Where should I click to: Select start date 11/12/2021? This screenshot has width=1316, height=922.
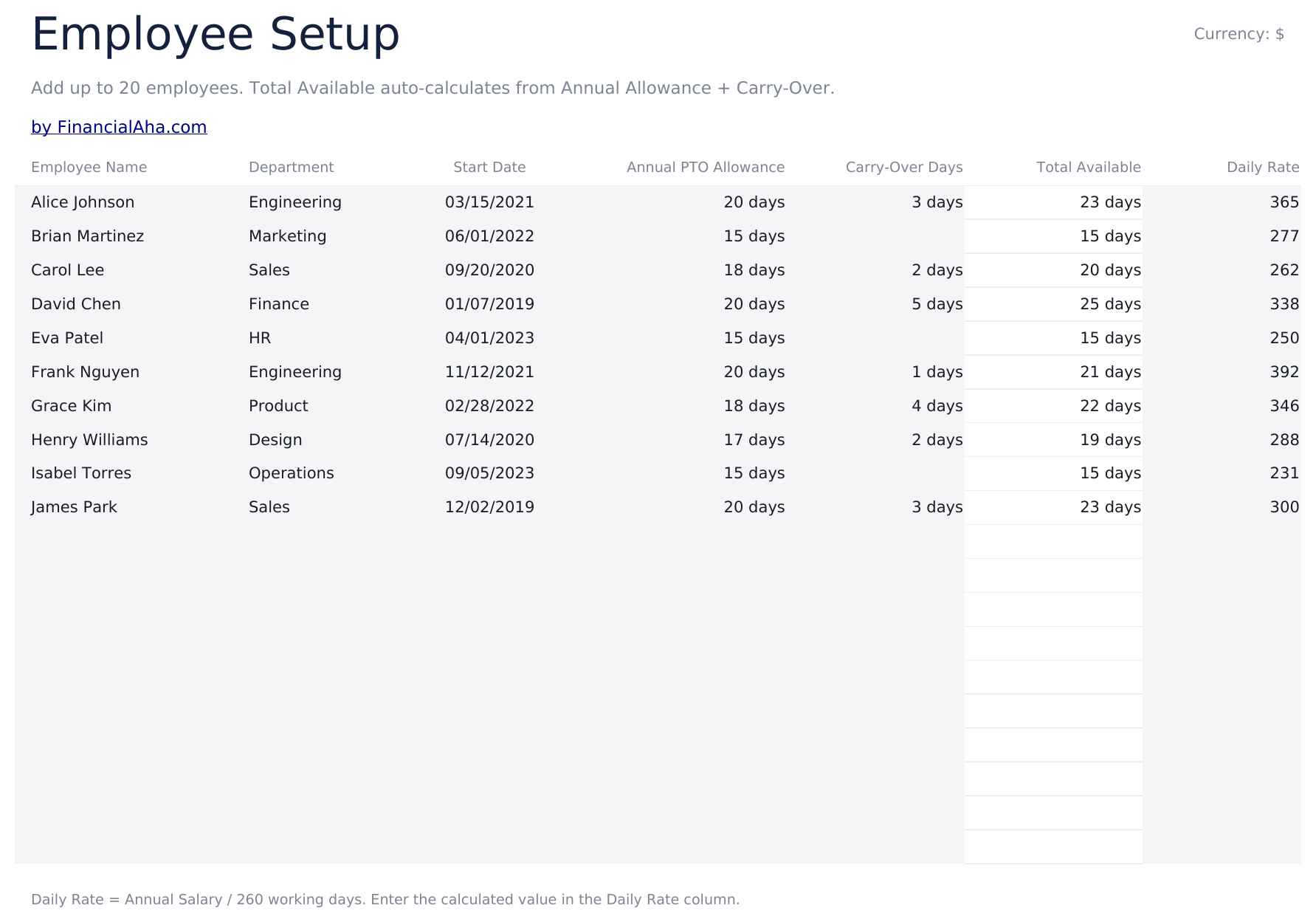point(489,372)
